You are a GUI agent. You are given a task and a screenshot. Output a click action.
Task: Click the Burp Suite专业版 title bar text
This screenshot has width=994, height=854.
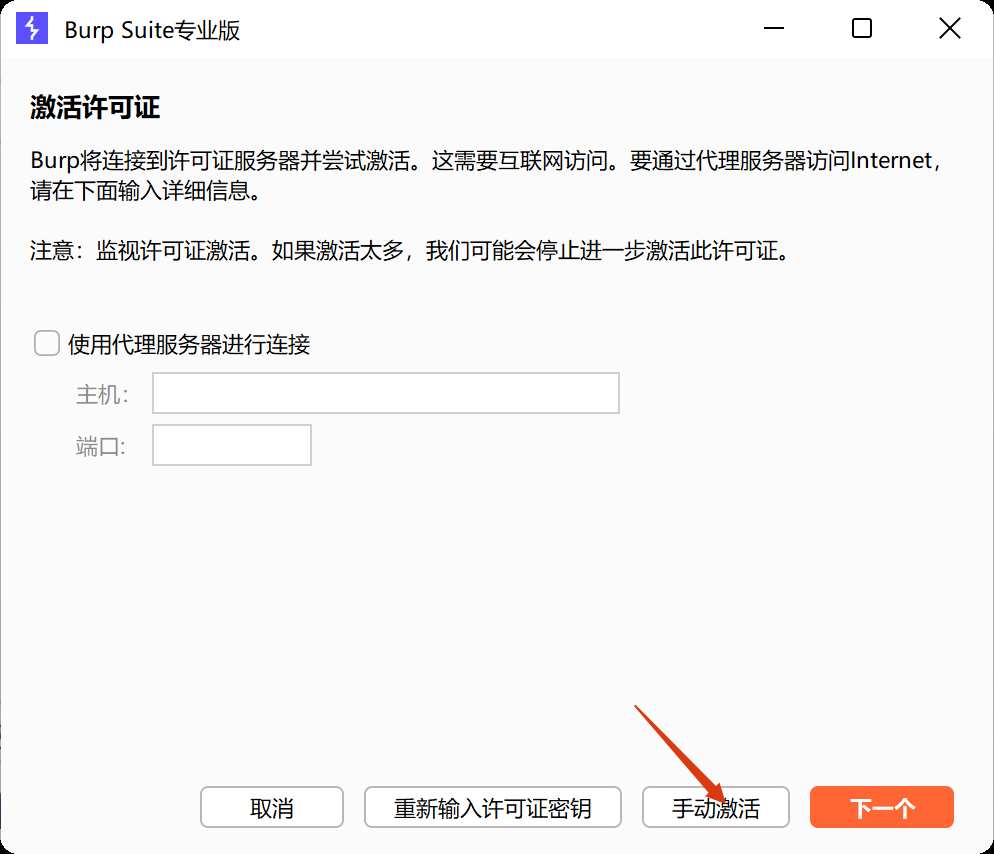click(152, 30)
